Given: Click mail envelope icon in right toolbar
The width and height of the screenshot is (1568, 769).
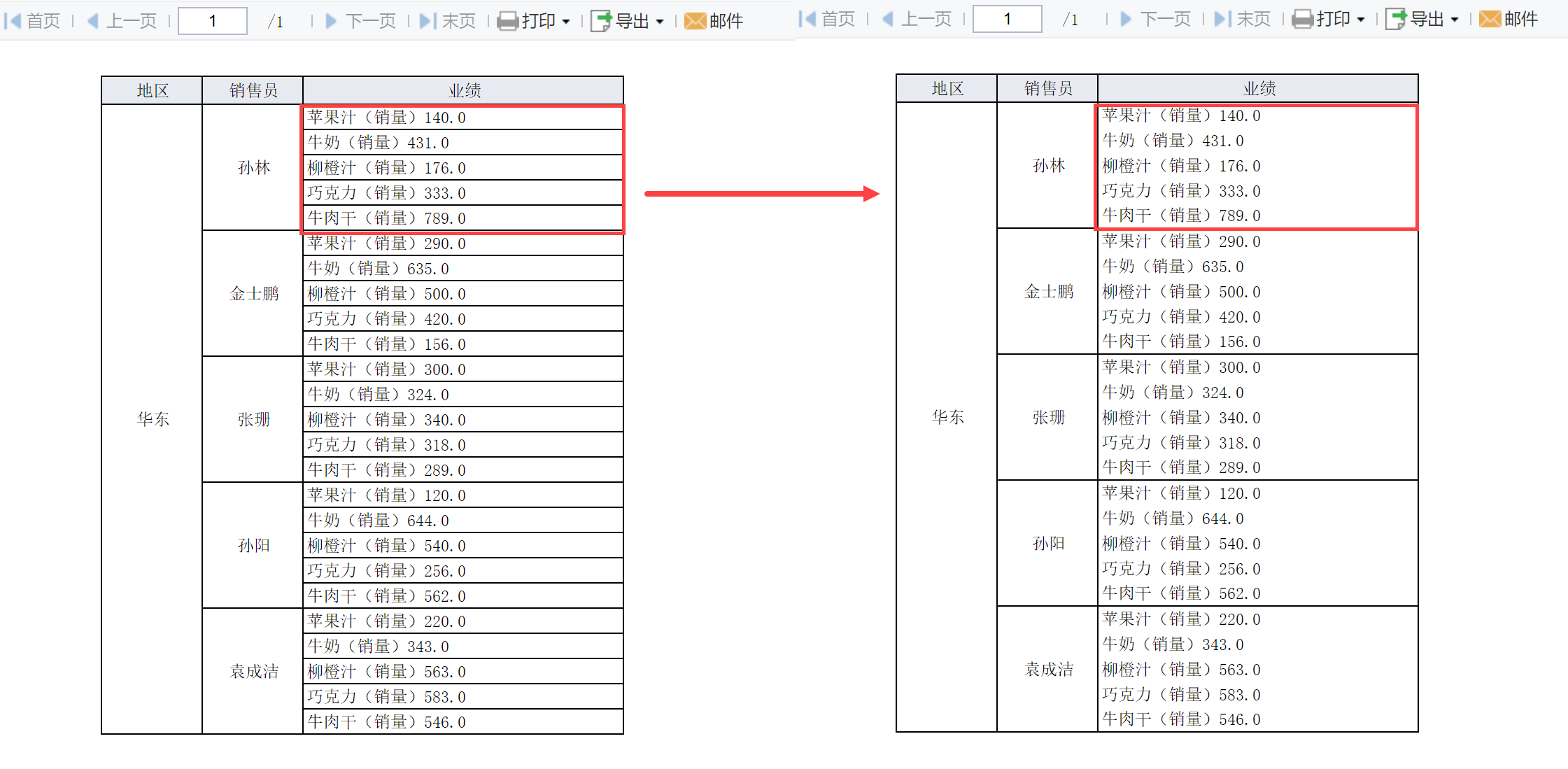Looking at the screenshot, I should click(x=1490, y=19).
